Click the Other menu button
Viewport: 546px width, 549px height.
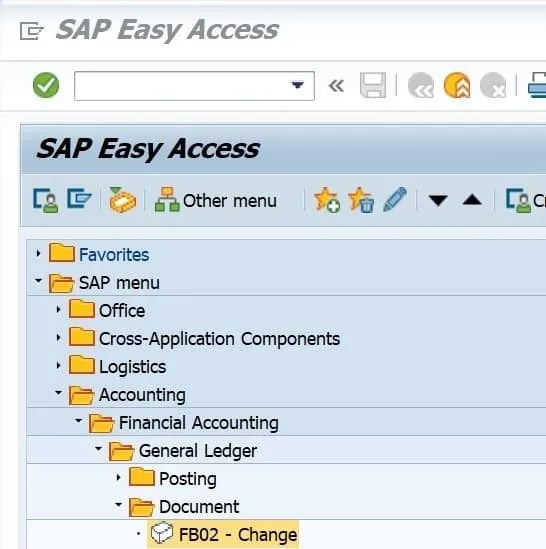coord(216,200)
